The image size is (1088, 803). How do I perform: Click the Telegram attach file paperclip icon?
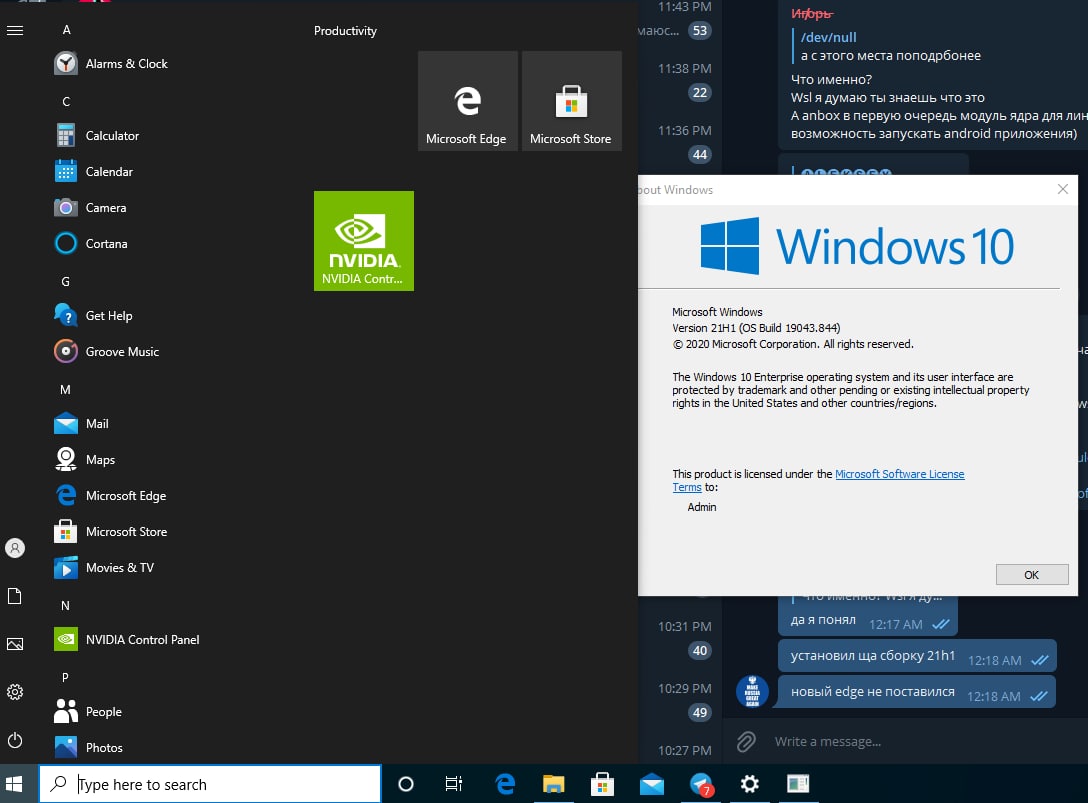click(746, 742)
